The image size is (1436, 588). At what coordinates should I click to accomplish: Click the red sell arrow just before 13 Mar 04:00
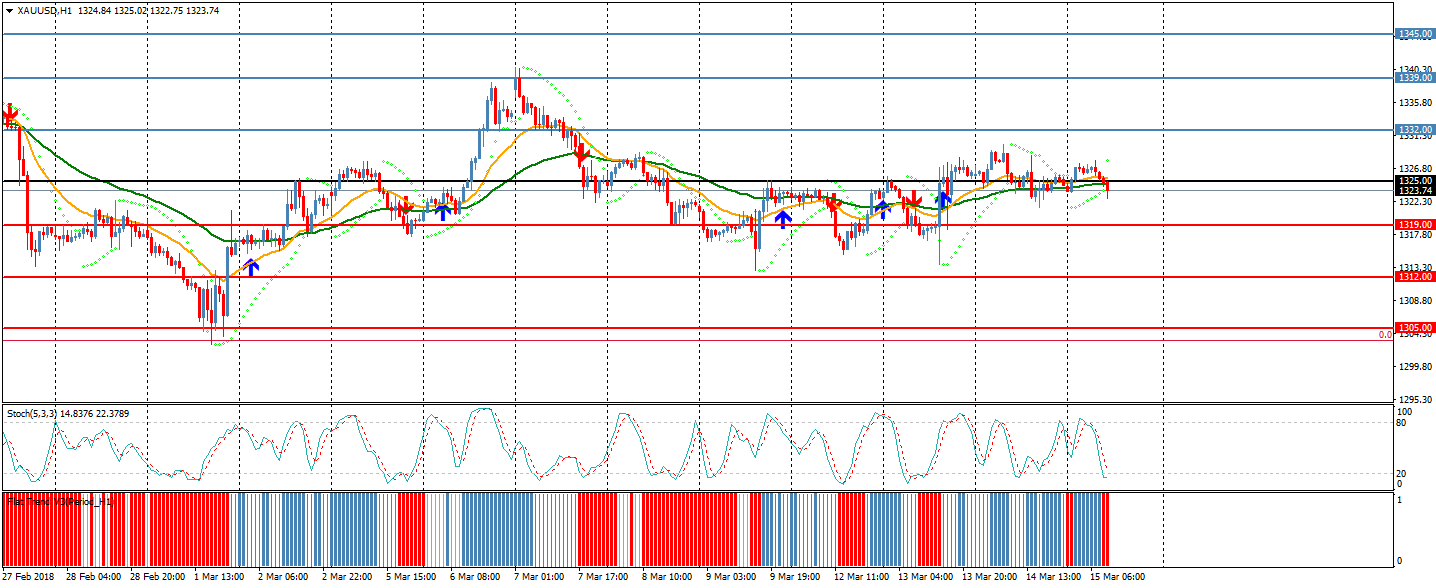[x=911, y=202]
